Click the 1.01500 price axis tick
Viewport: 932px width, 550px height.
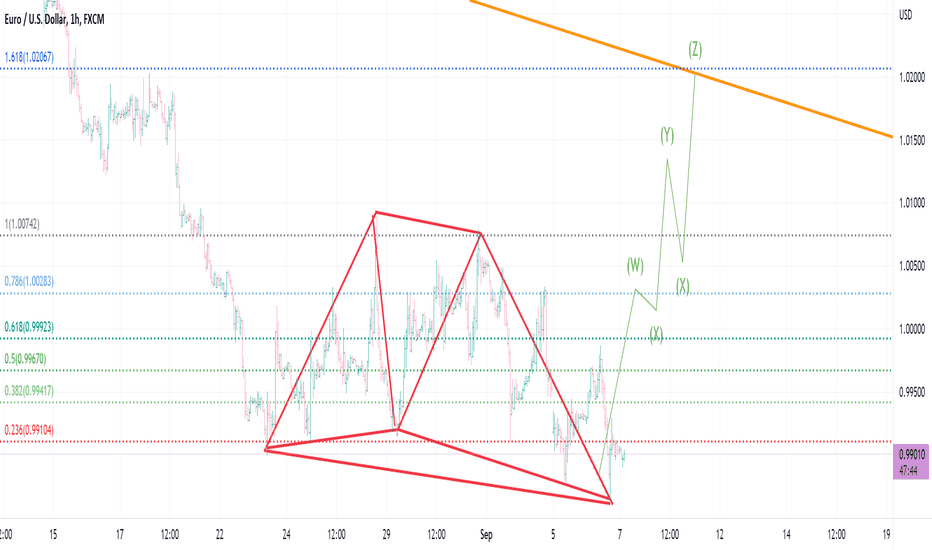pos(912,140)
